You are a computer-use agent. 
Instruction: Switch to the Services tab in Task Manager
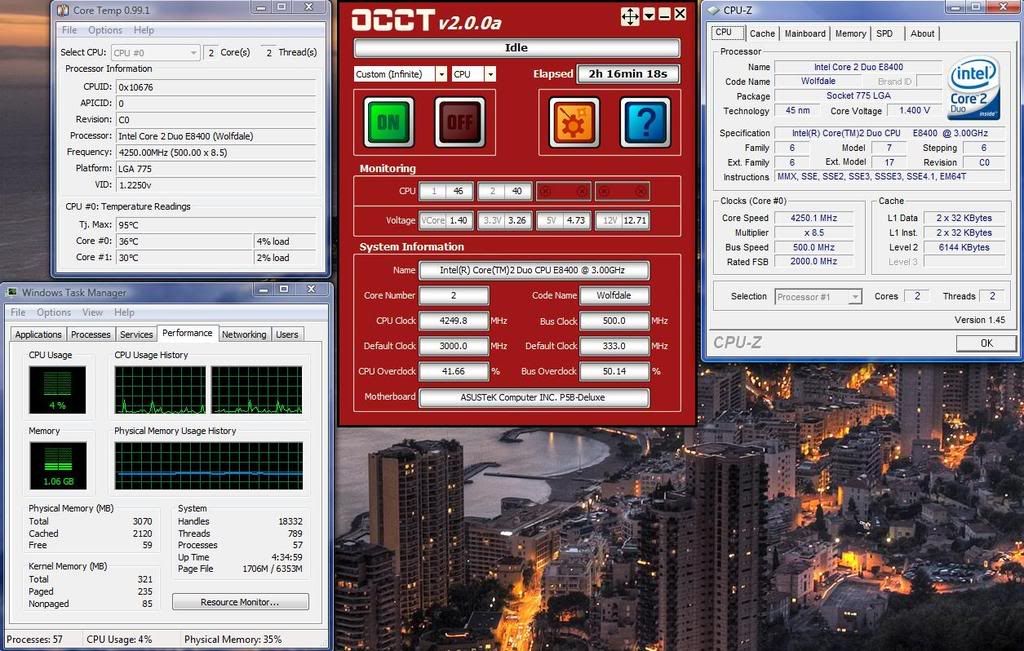click(136, 334)
